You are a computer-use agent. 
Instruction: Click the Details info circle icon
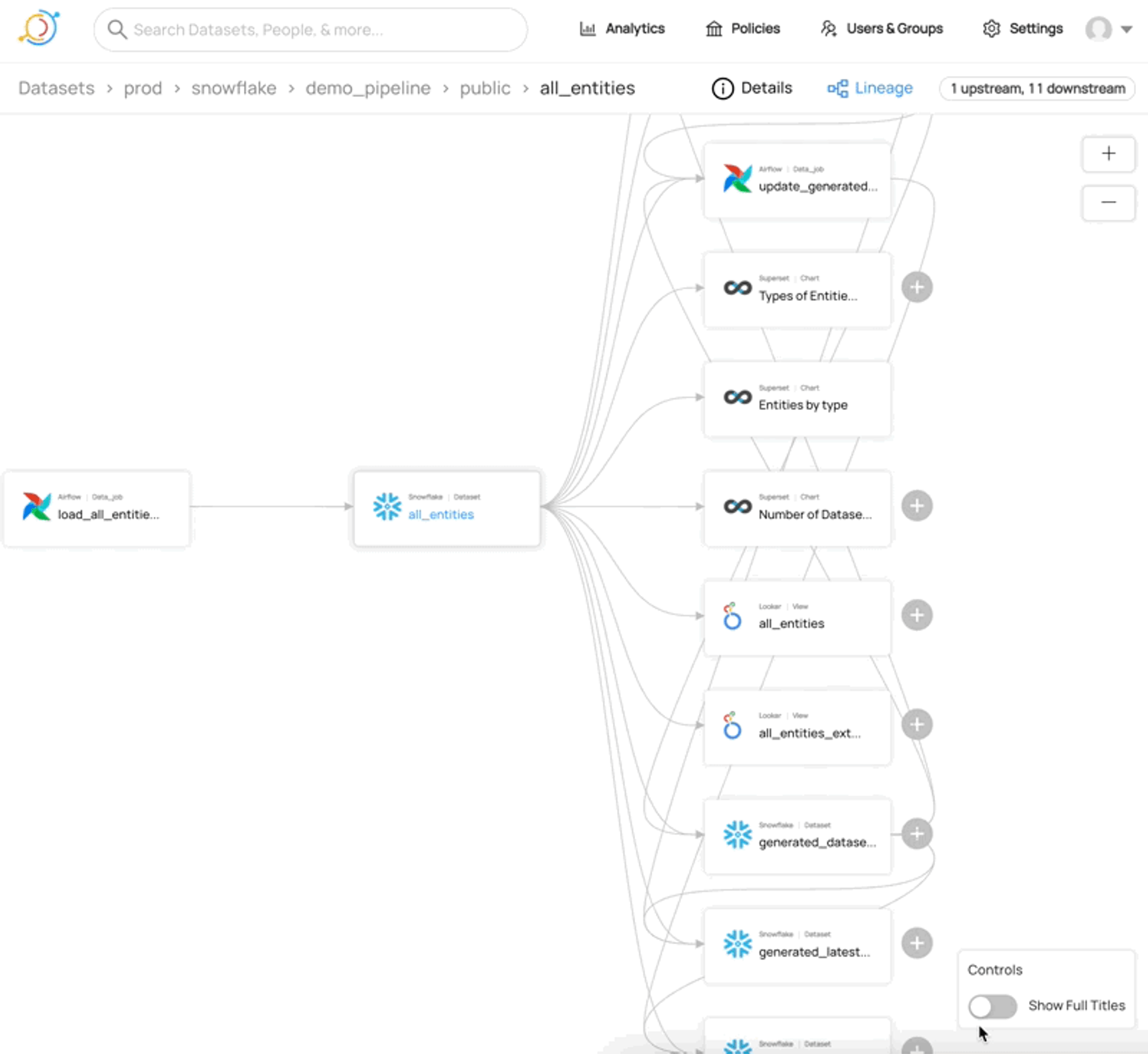click(722, 89)
